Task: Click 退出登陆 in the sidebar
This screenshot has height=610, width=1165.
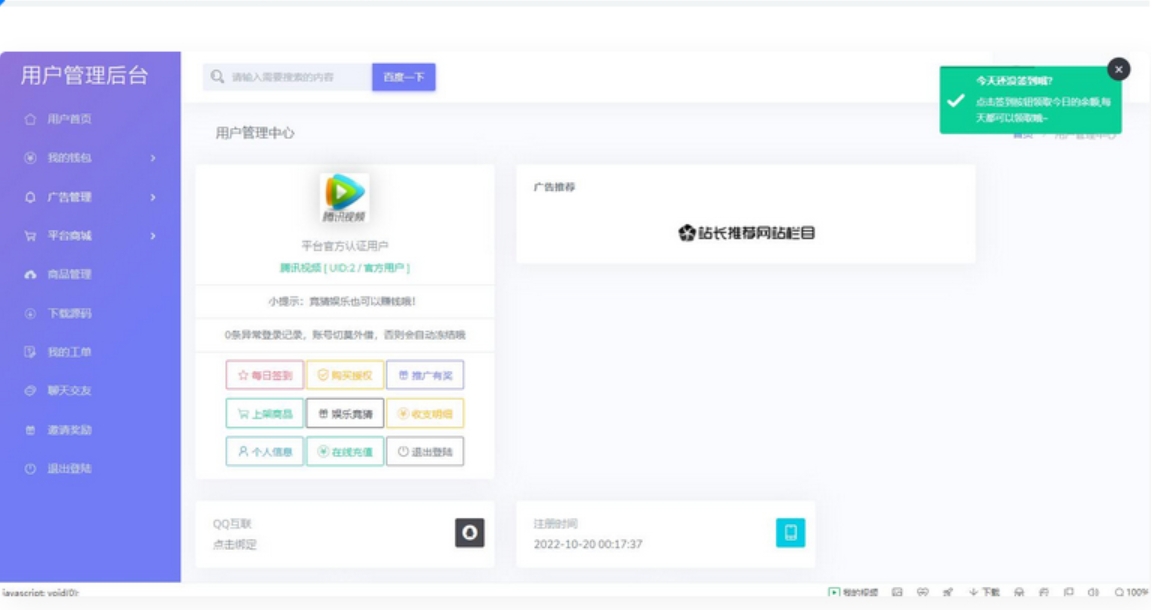Action: pos(68,469)
